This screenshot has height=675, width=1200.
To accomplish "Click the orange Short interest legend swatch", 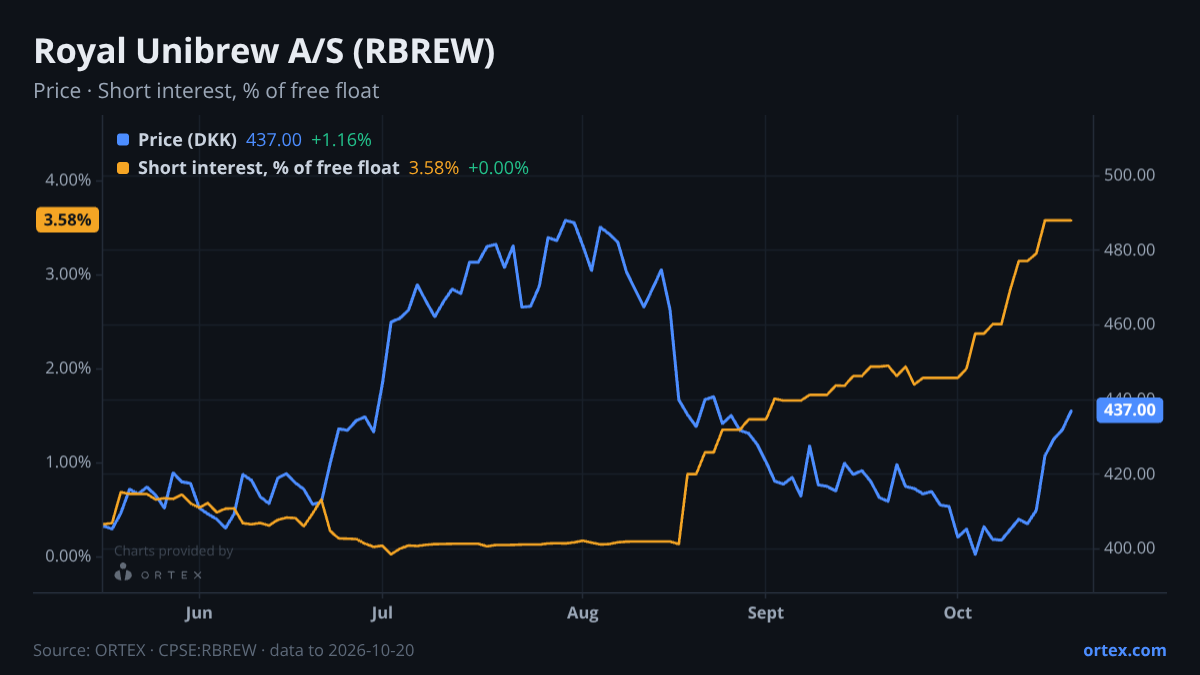I will 123,168.
